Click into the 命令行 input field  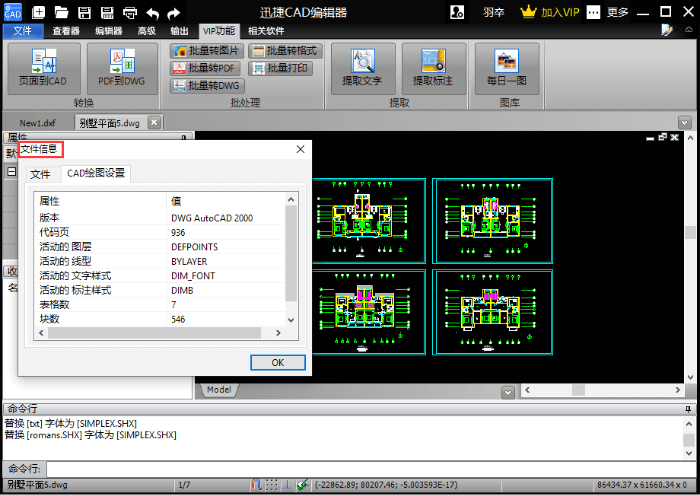360,468
